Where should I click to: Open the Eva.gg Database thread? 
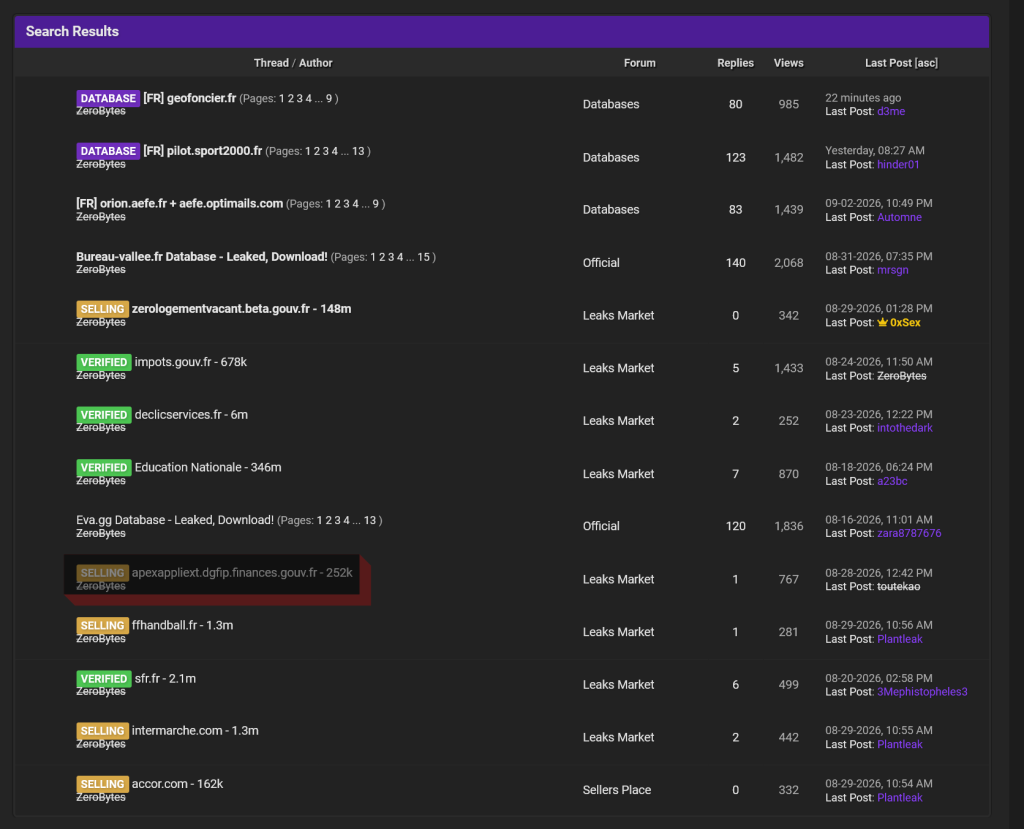pos(175,520)
